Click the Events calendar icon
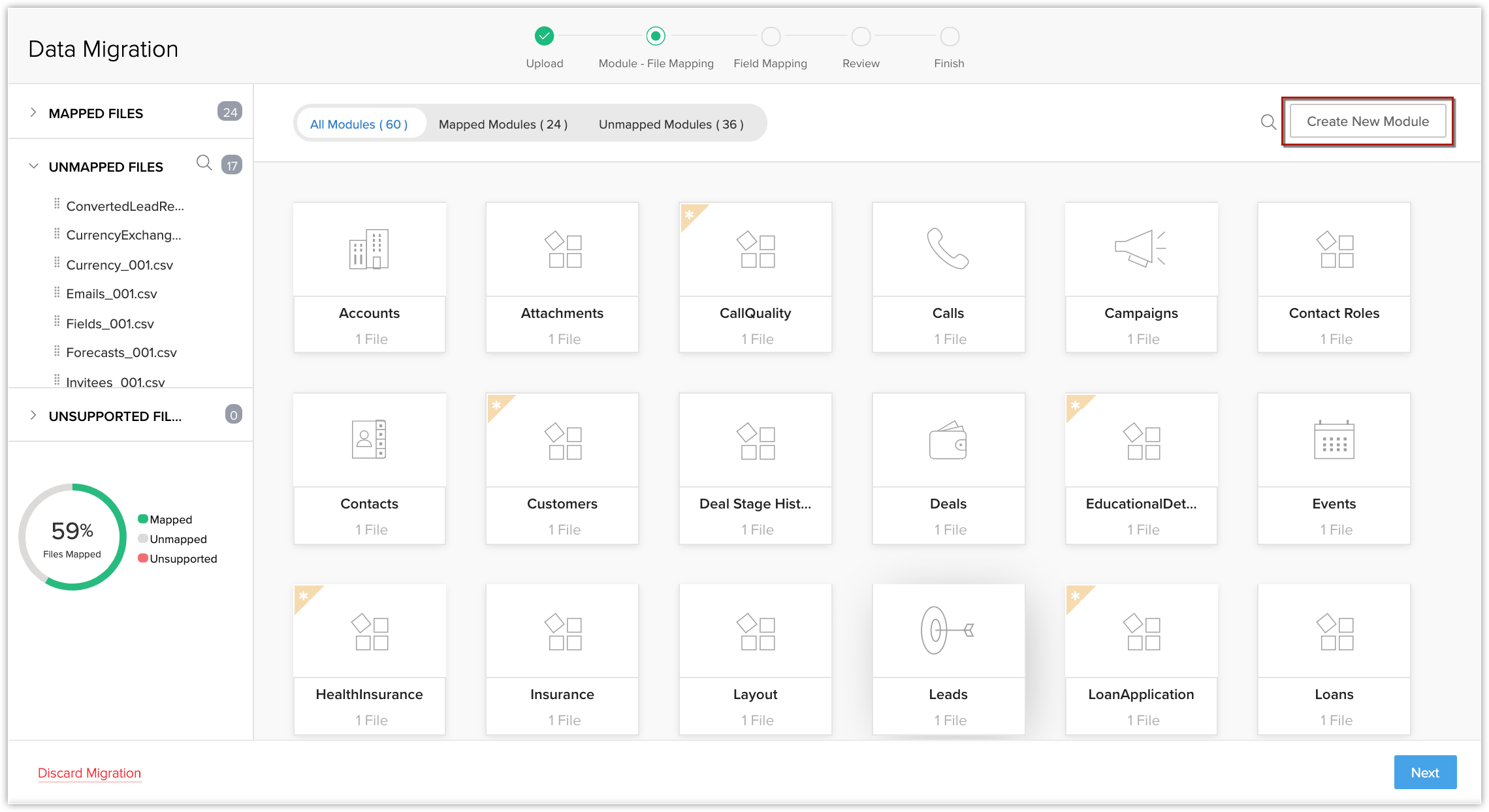1489x812 pixels. pyautogui.click(x=1334, y=440)
